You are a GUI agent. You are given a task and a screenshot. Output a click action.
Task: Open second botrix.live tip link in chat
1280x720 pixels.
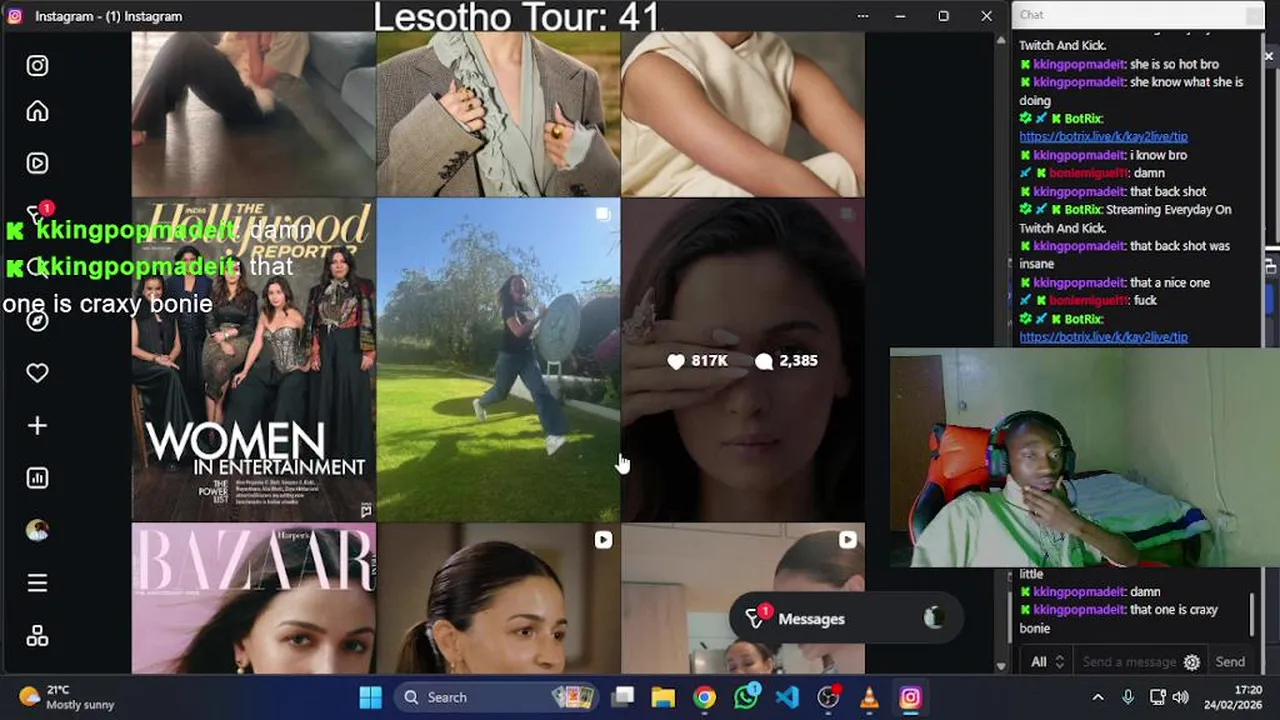coord(1103,337)
